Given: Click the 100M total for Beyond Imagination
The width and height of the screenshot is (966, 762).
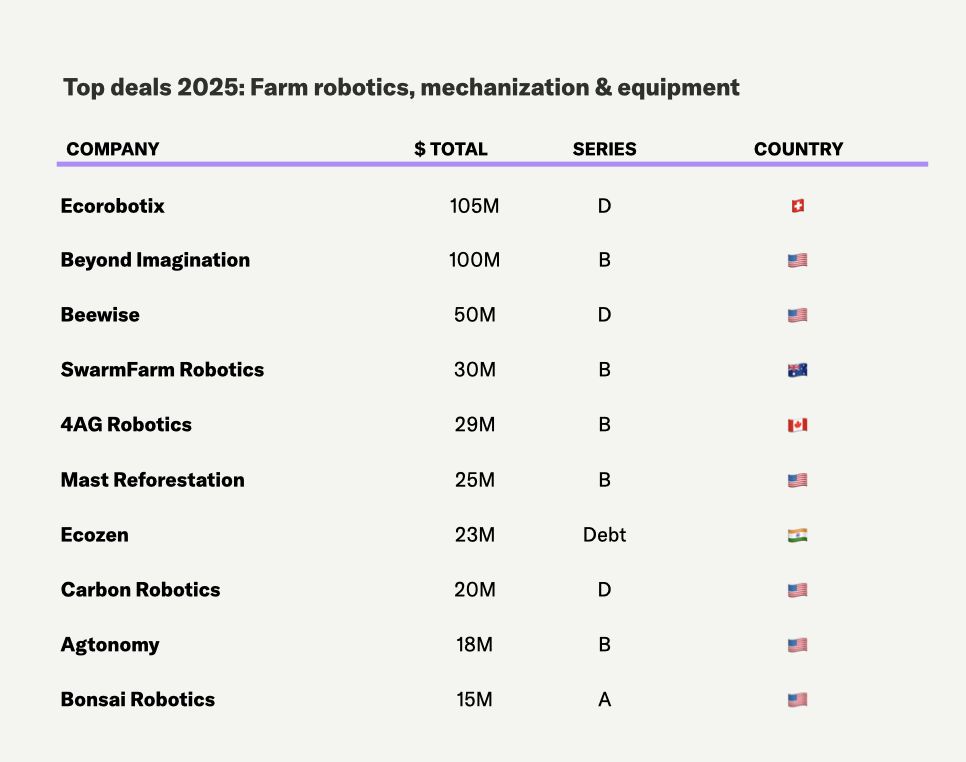Looking at the screenshot, I should coord(474,261).
